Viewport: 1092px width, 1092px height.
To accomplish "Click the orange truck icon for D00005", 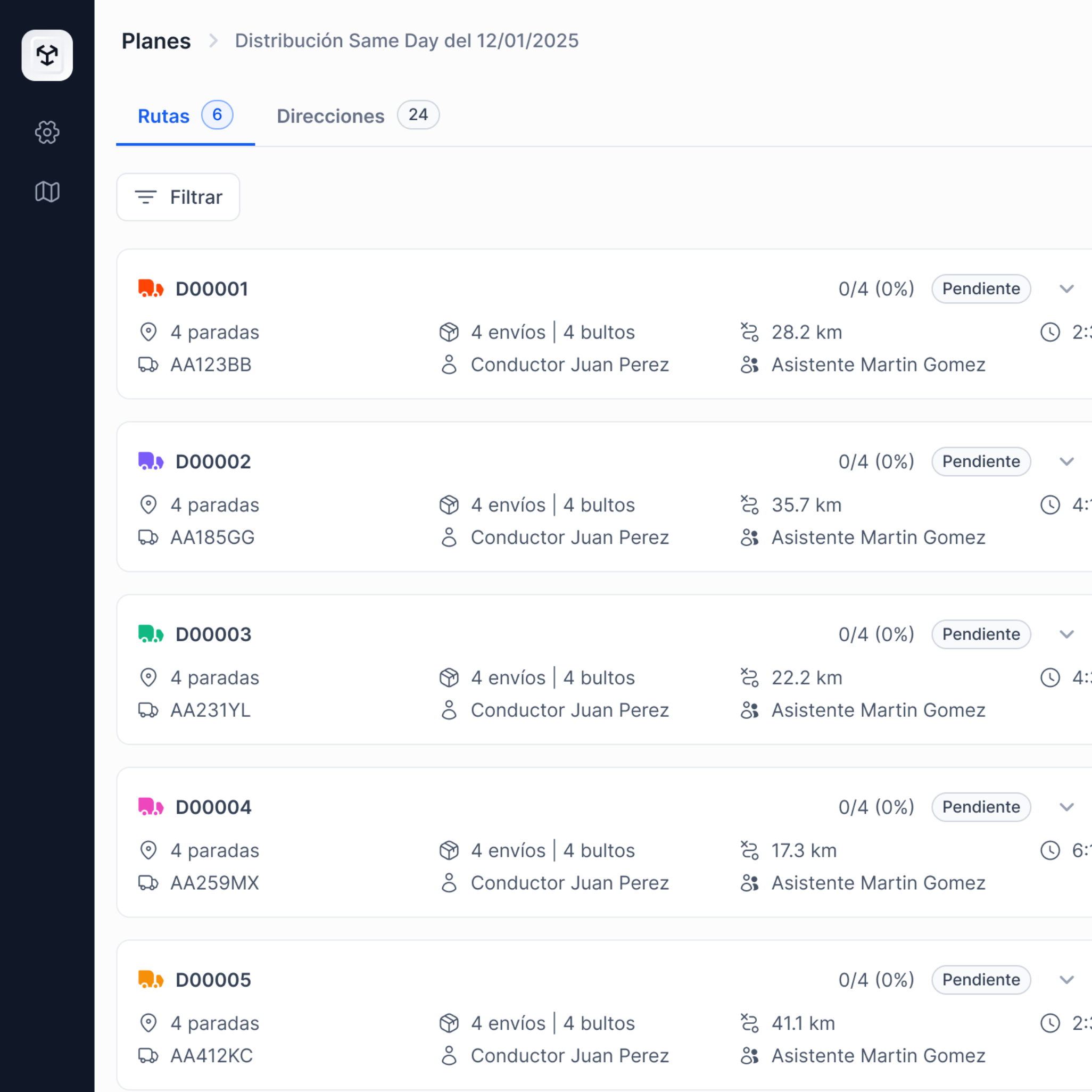I will [x=151, y=980].
